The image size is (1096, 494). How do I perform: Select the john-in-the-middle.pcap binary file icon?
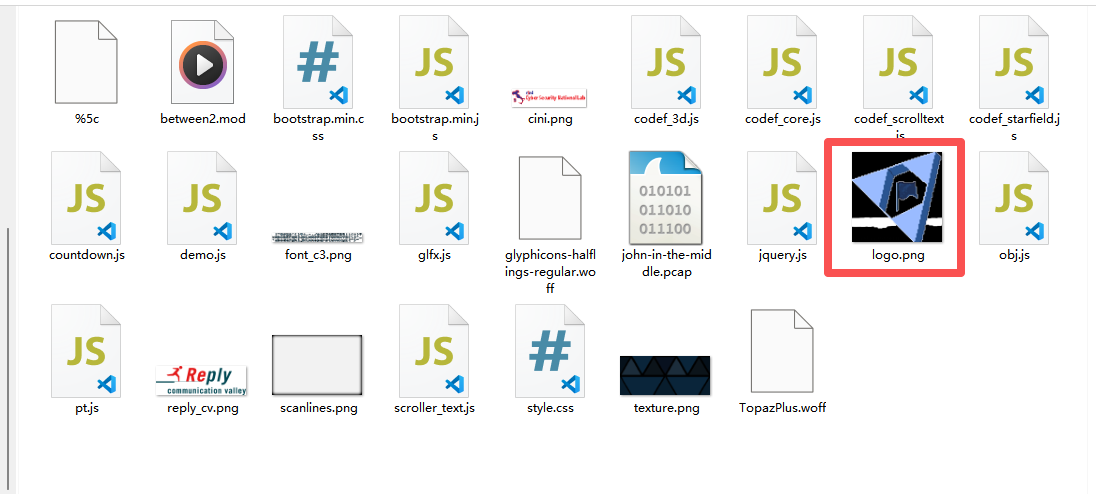[x=666, y=198]
